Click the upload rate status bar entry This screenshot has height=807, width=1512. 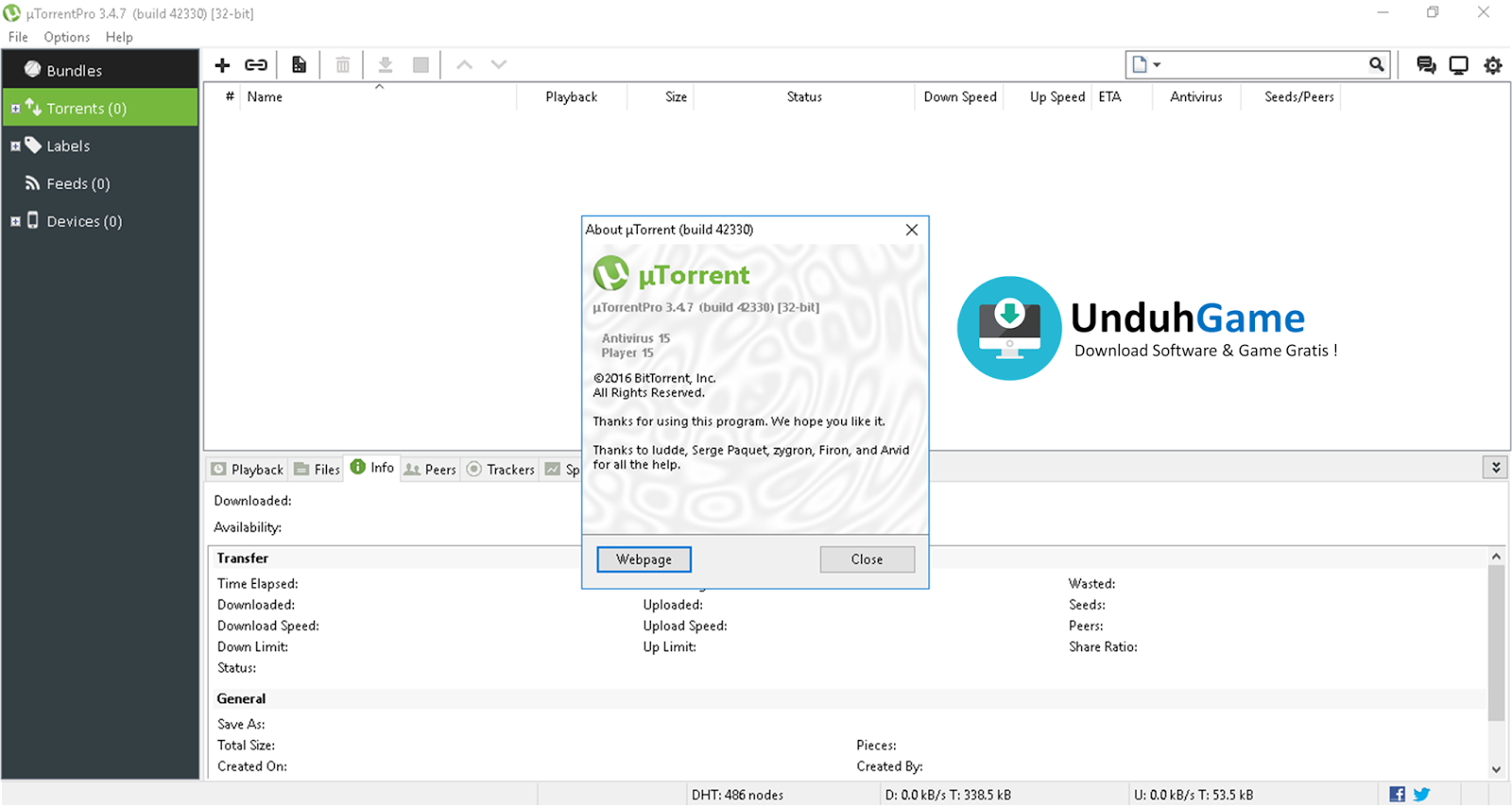1194,795
